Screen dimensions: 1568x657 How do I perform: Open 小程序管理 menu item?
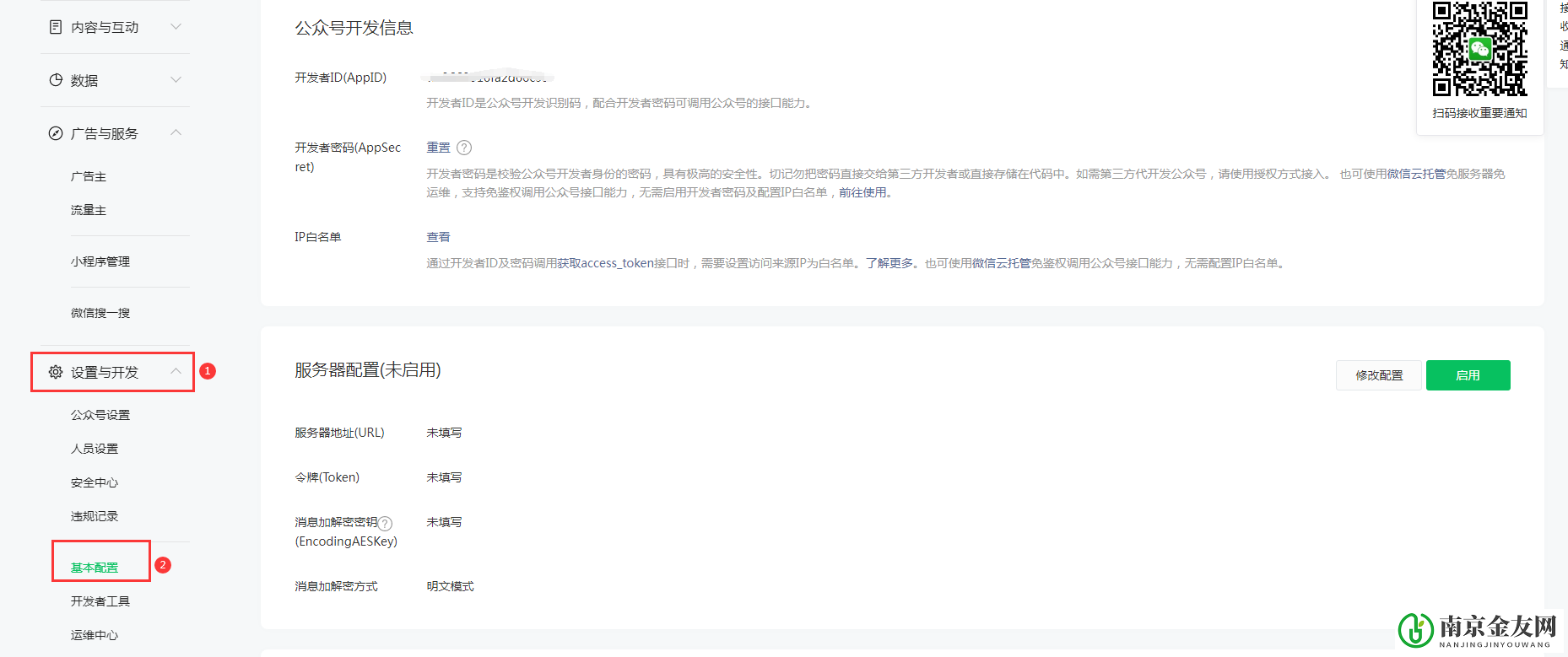[x=100, y=261]
